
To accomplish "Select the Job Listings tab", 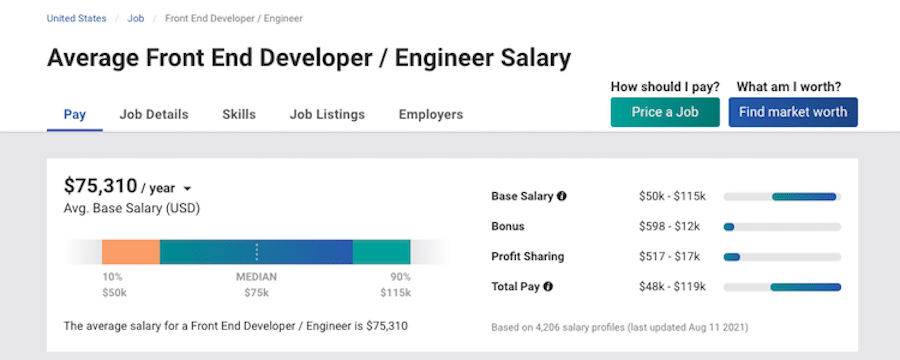I will pyautogui.click(x=327, y=114).
